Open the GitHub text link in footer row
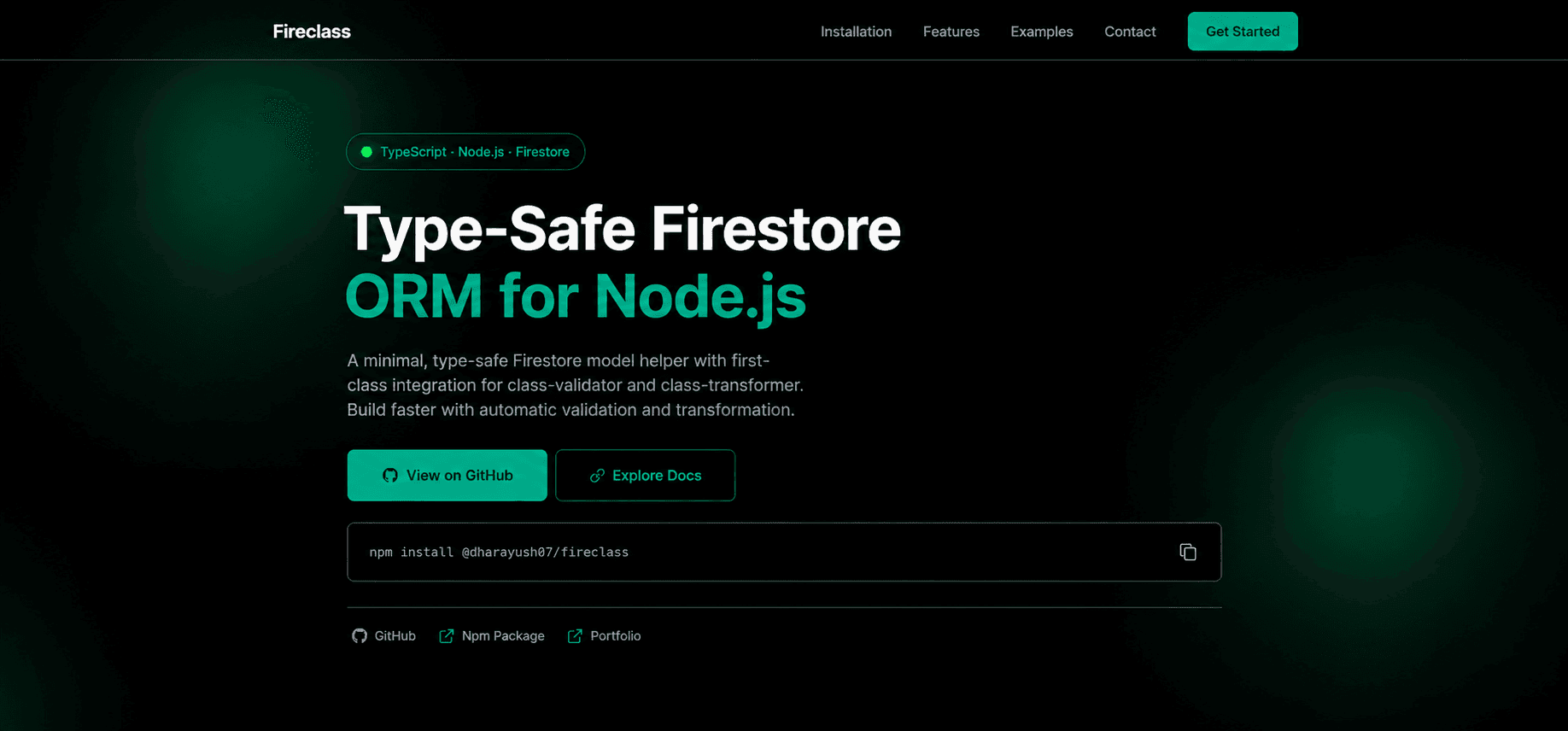Image resolution: width=1568 pixels, height=731 pixels. [x=395, y=635]
